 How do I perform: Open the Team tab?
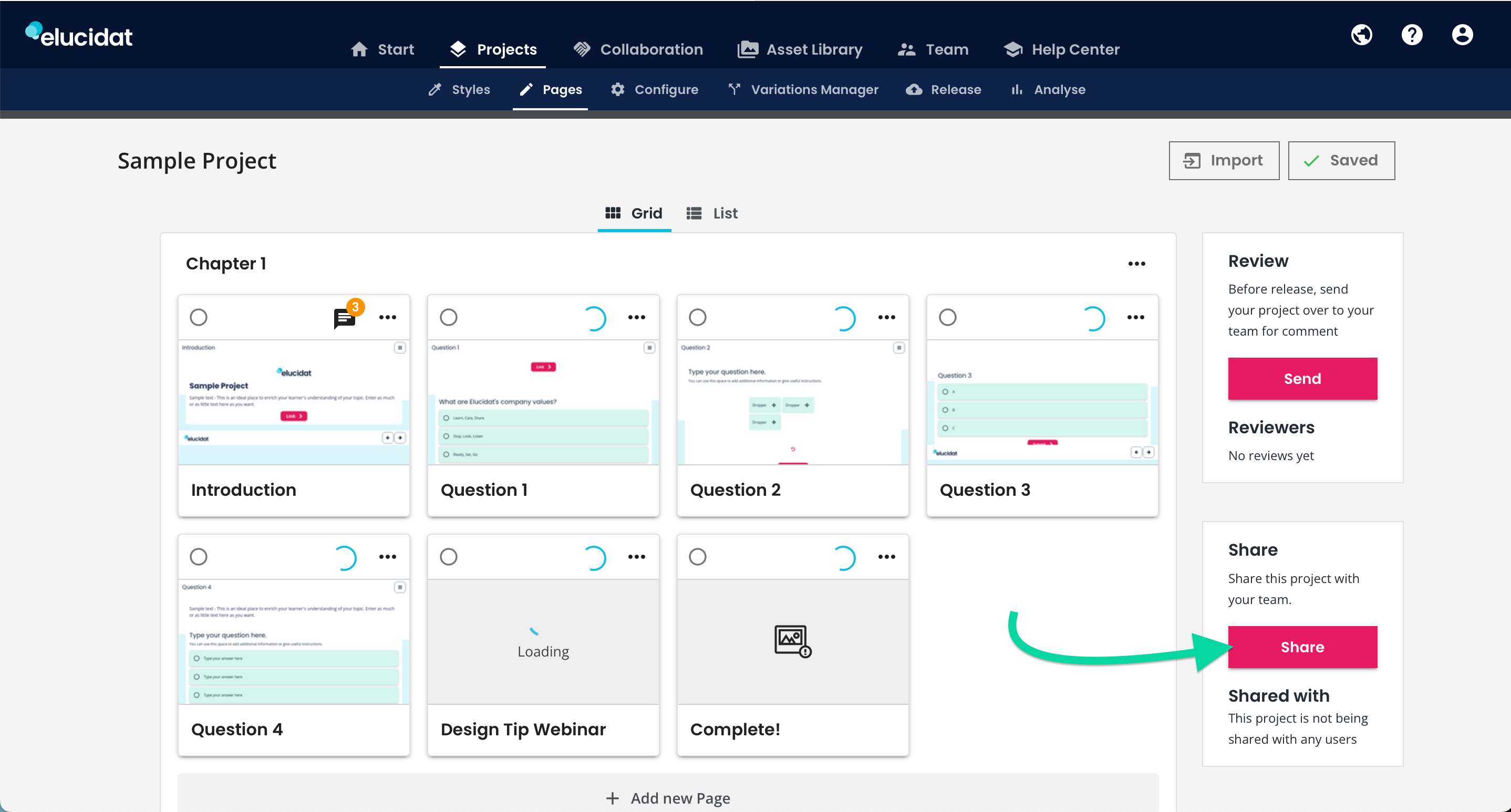click(933, 49)
